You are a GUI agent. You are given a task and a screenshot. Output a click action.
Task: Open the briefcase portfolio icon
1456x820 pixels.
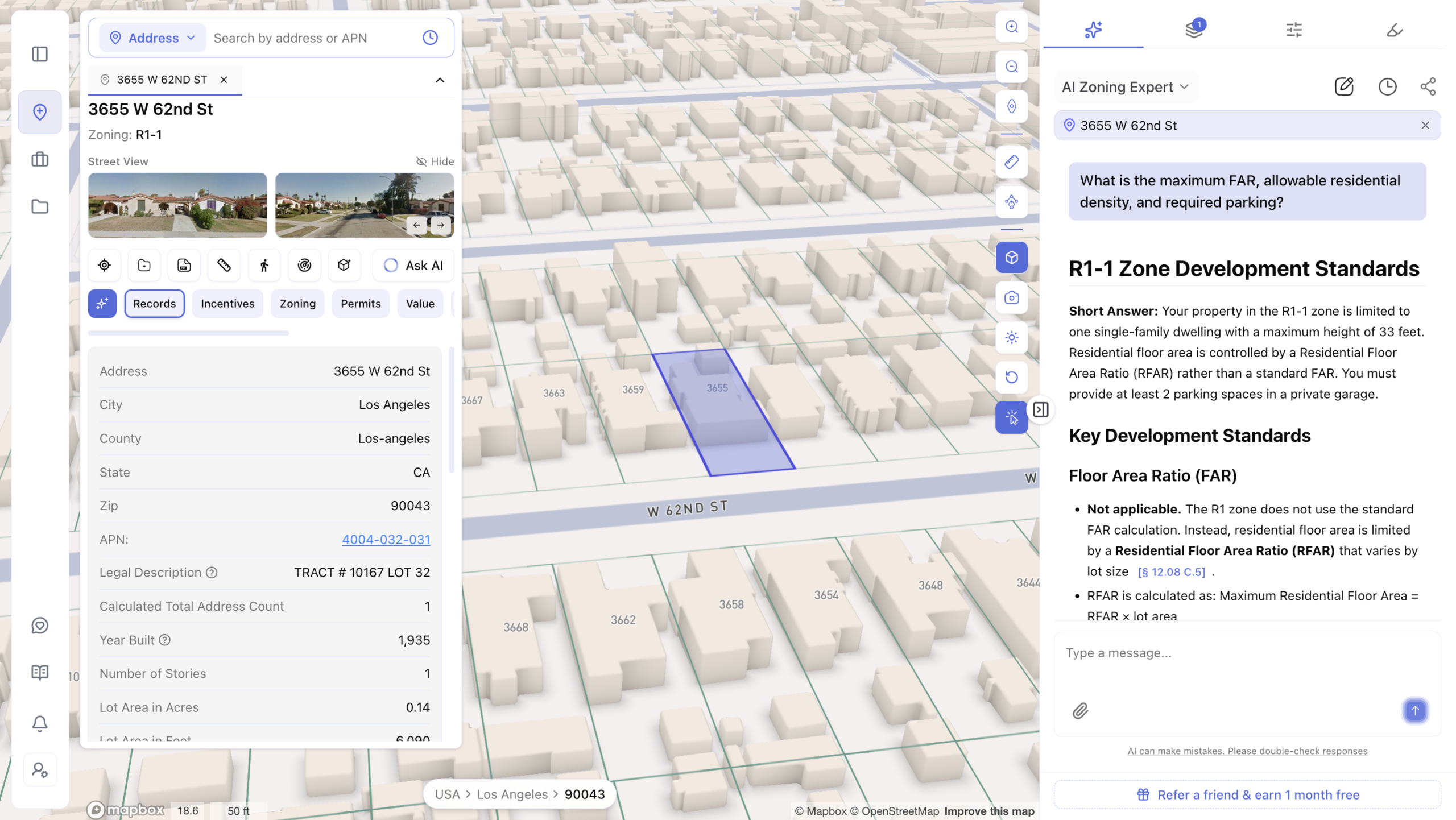[x=40, y=159]
